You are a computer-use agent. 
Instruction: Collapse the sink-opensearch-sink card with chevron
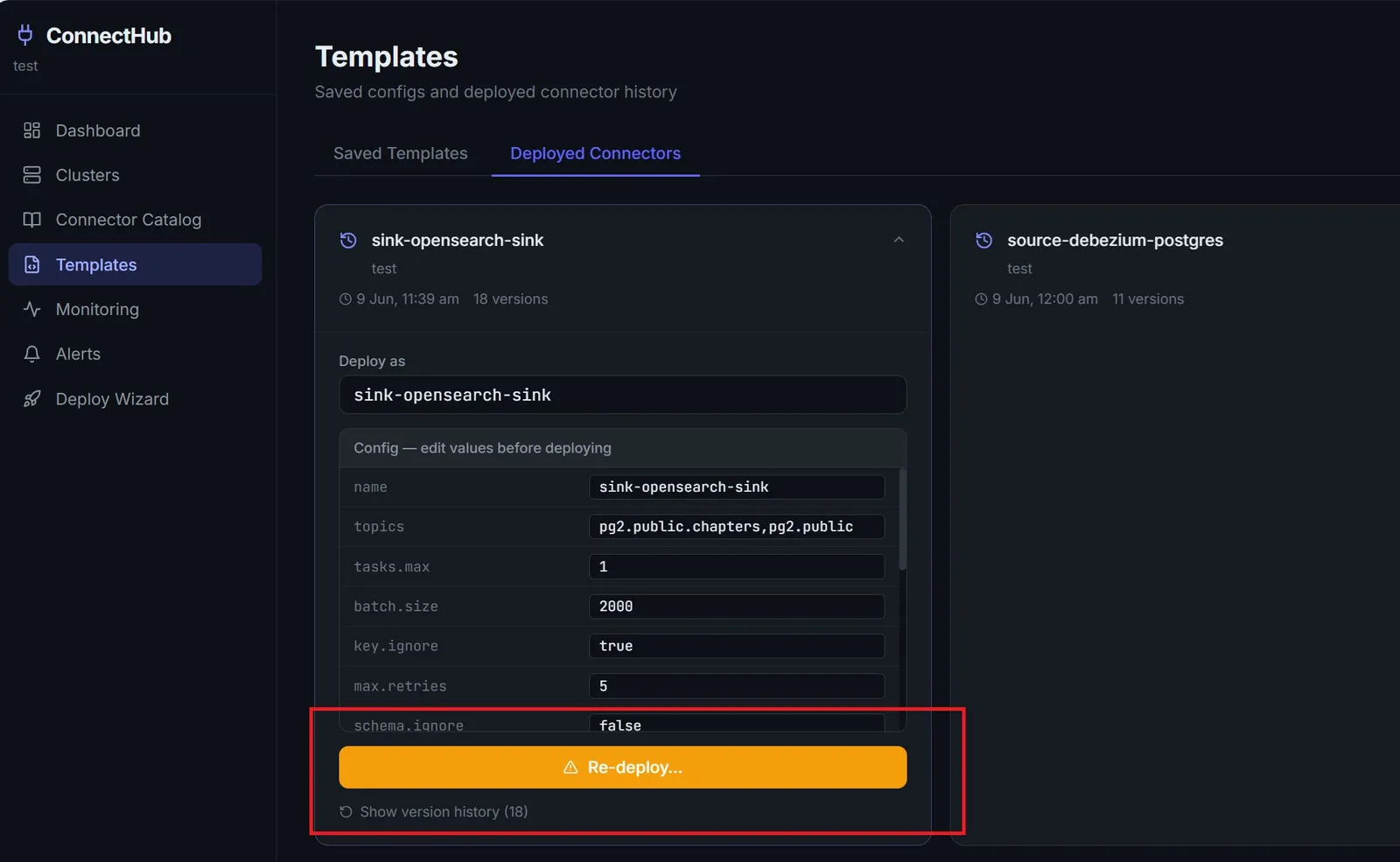coord(899,240)
